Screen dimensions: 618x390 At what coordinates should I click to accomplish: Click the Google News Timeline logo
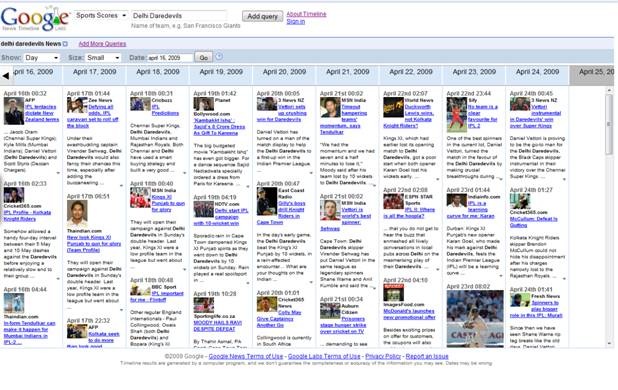[x=35, y=19]
